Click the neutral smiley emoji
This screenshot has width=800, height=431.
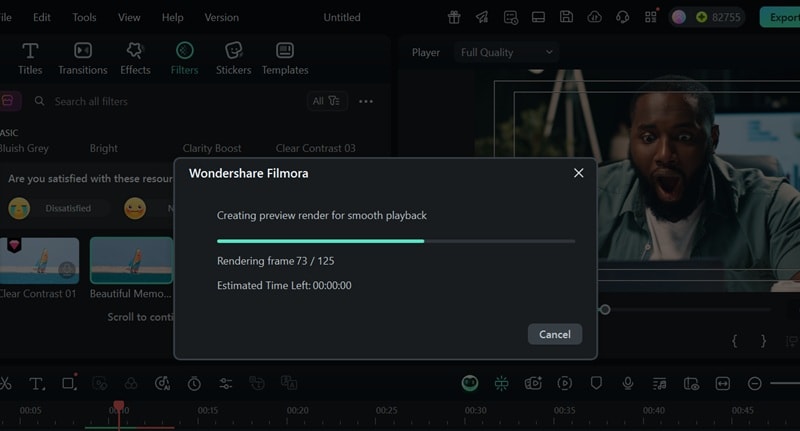(135, 208)
